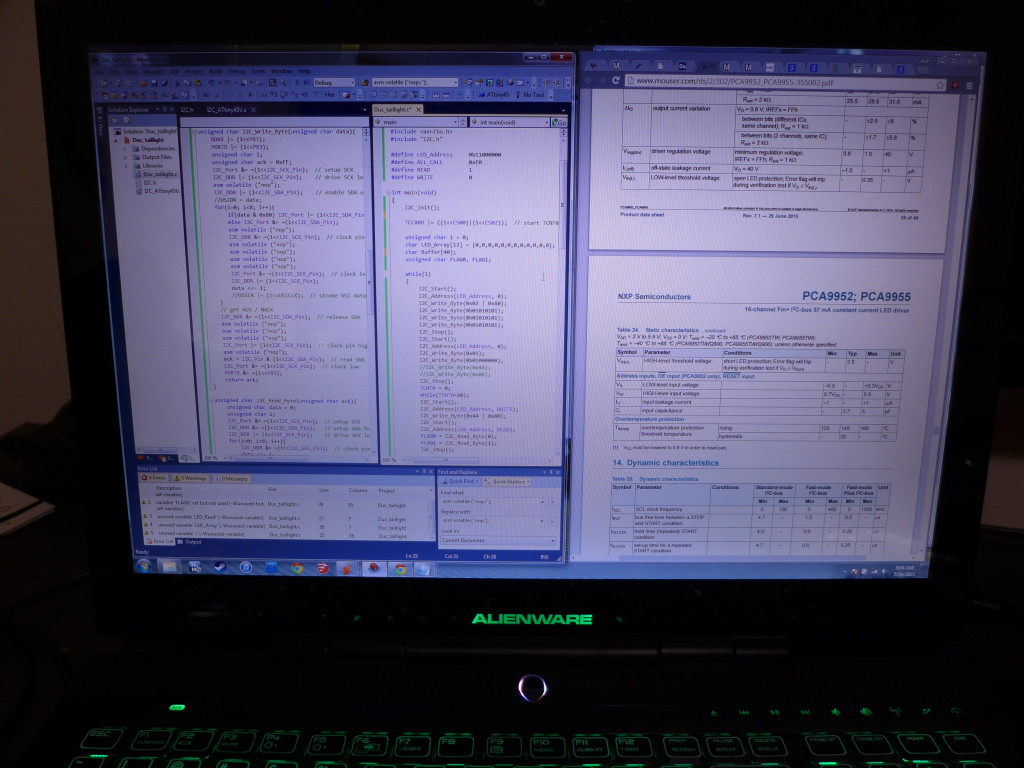
Task: Switch to the I2C.h editor tab
Action: coord(187,110)
